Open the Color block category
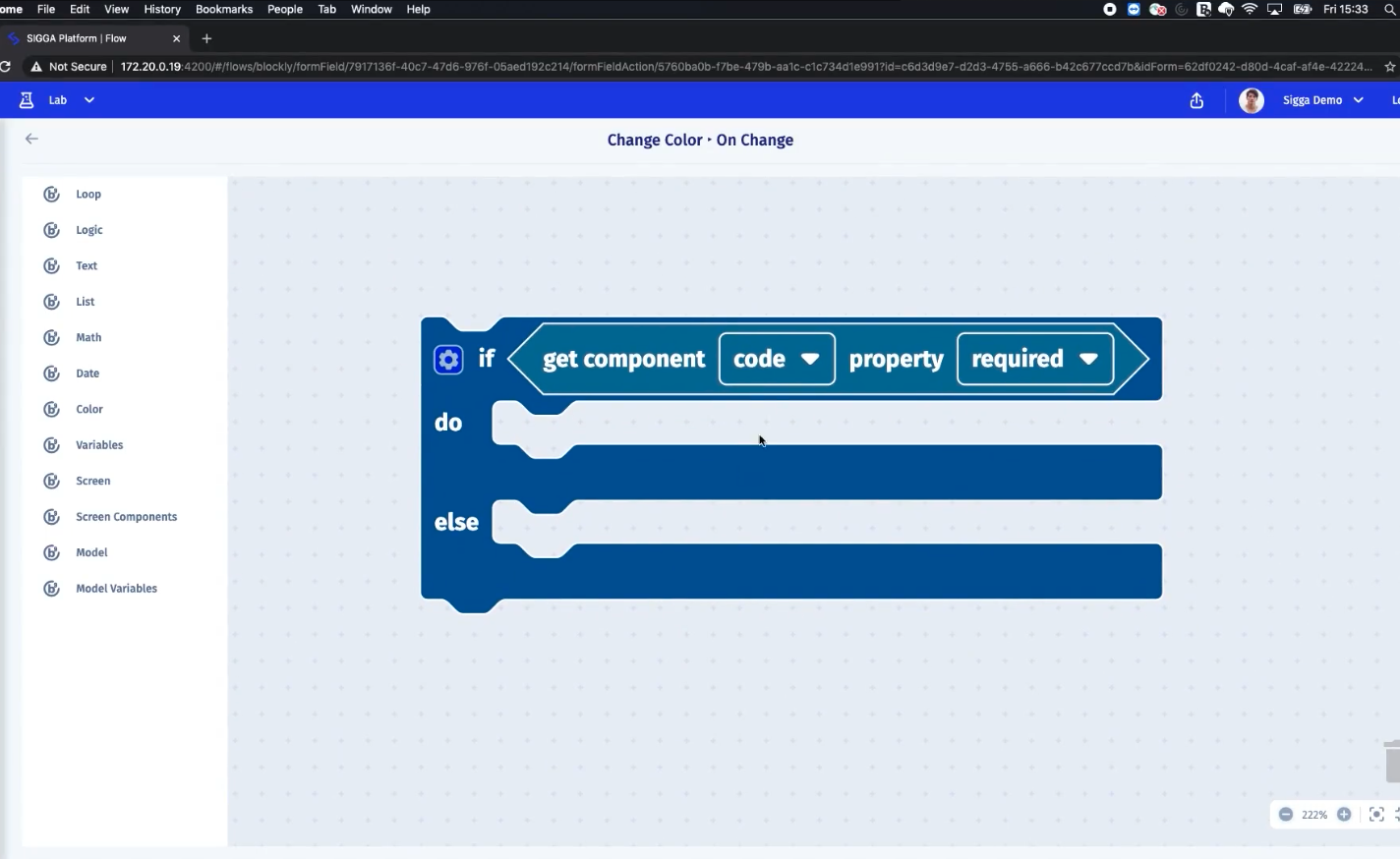 click(x=88, y=409)
